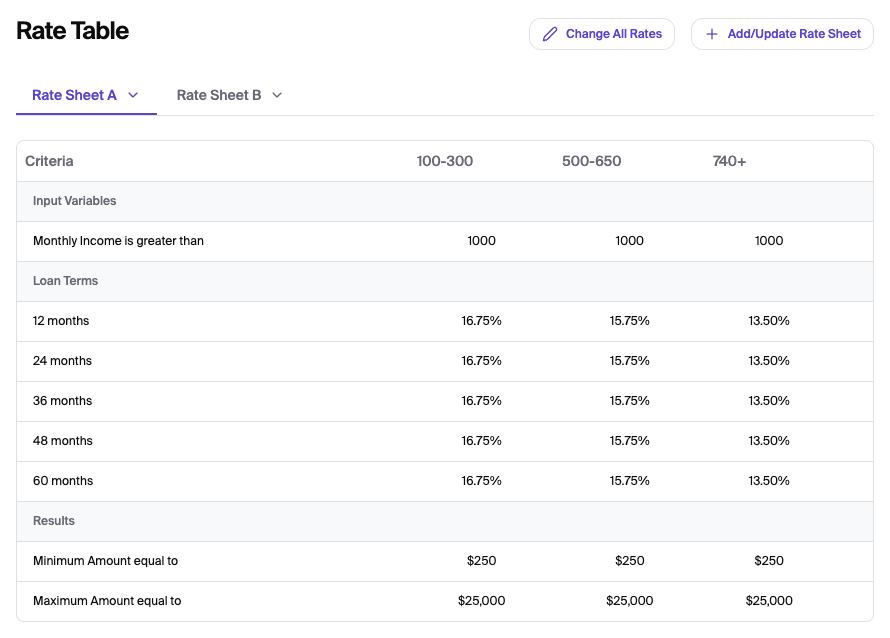This screenshot has width=890, height=638.
Task: Select the Rate Sheet A tab
Action: click(x=74, y=95)
